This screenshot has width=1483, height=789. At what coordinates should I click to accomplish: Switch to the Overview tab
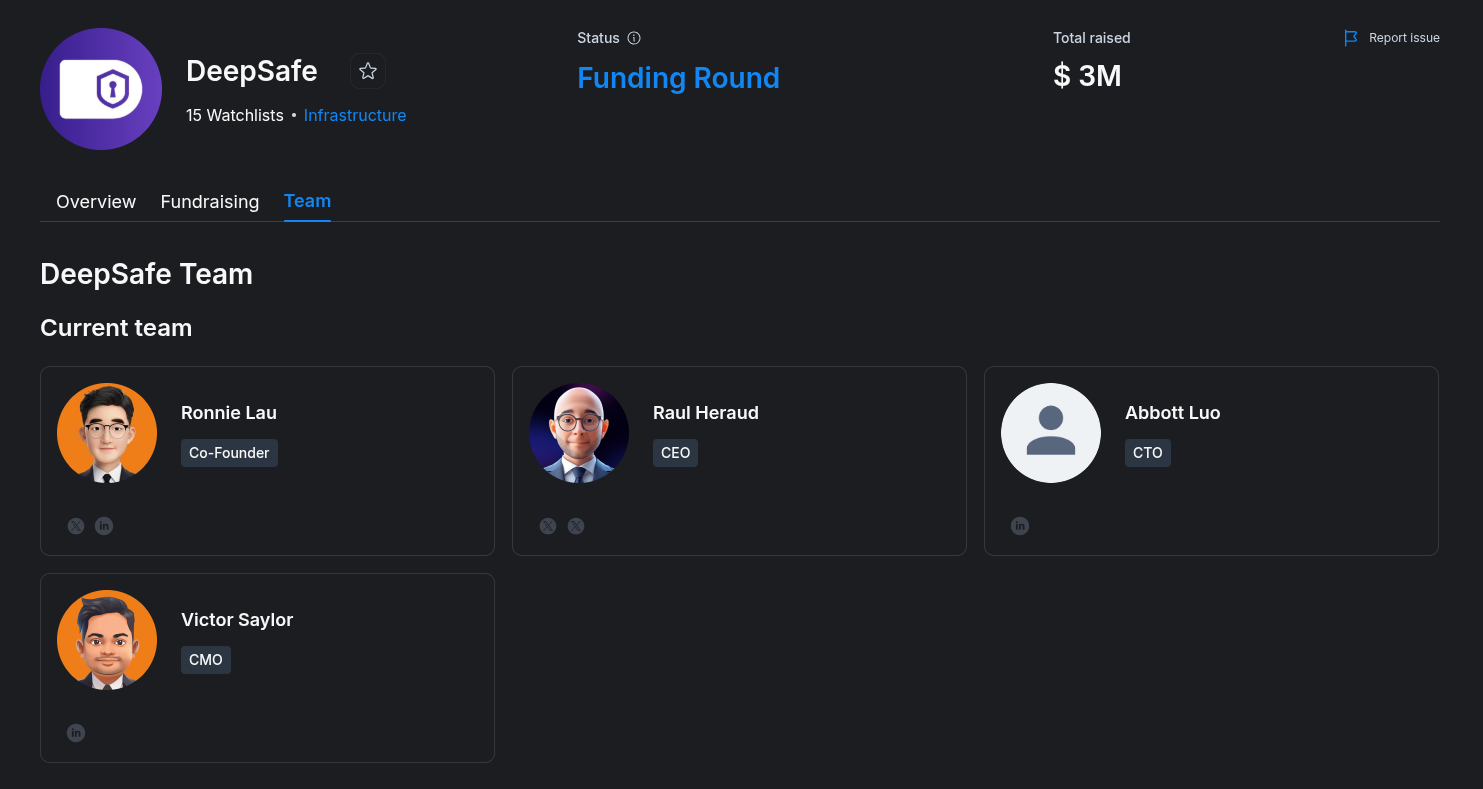tap(96, 202)
